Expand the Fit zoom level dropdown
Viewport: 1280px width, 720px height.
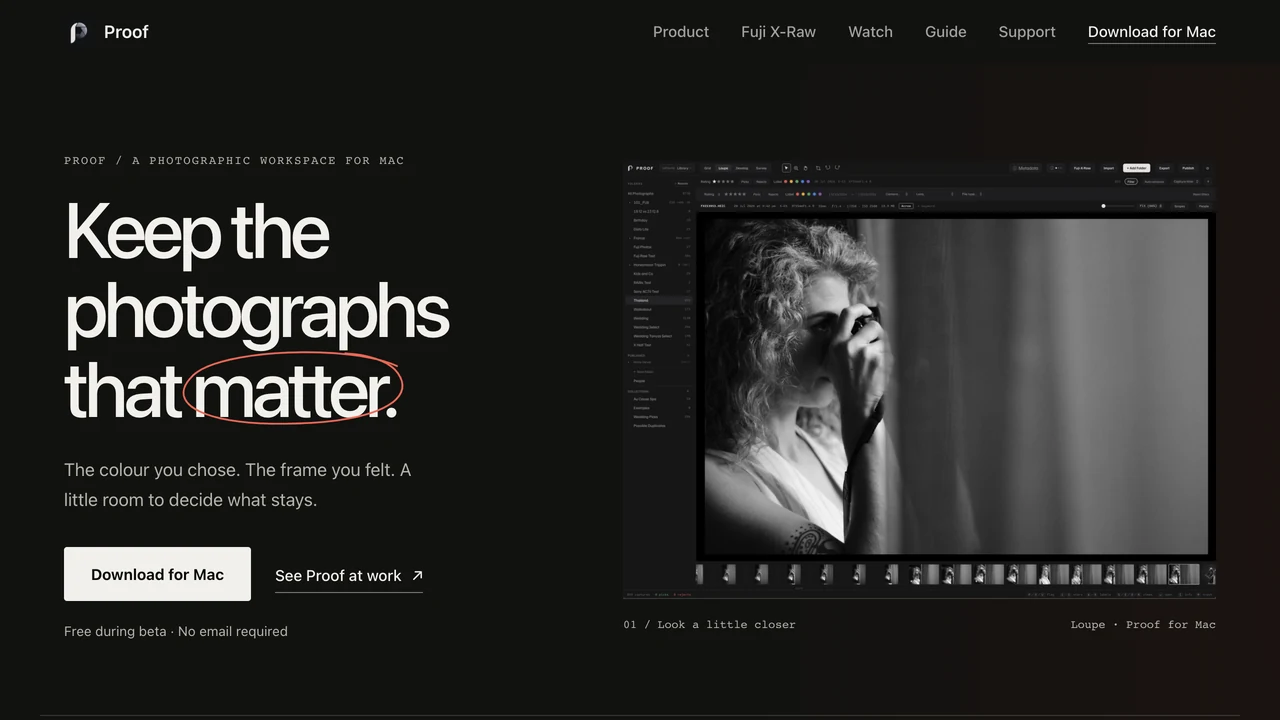tap(1150, 206)
